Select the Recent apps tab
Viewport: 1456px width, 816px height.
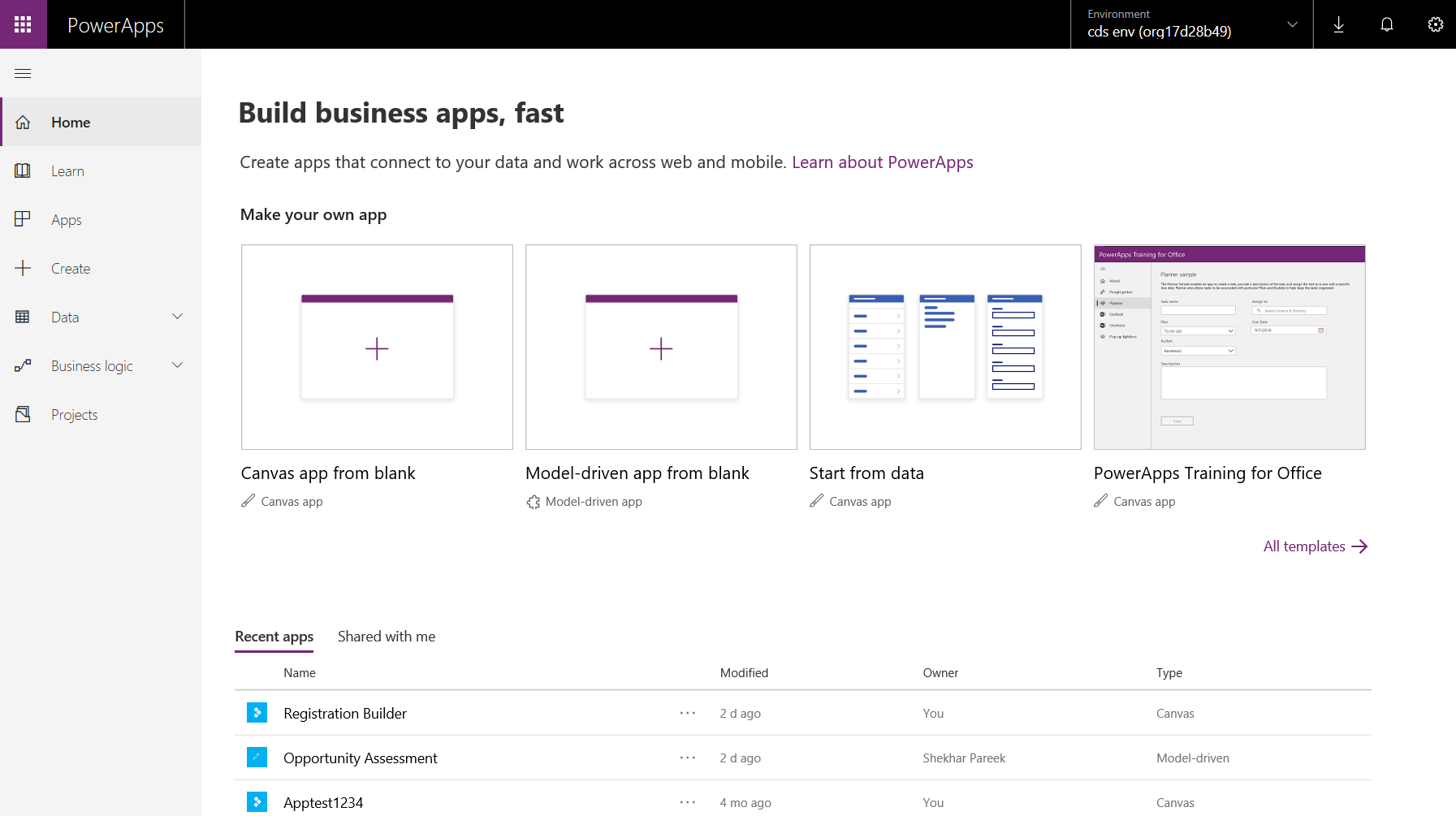(x=274, y=637)
